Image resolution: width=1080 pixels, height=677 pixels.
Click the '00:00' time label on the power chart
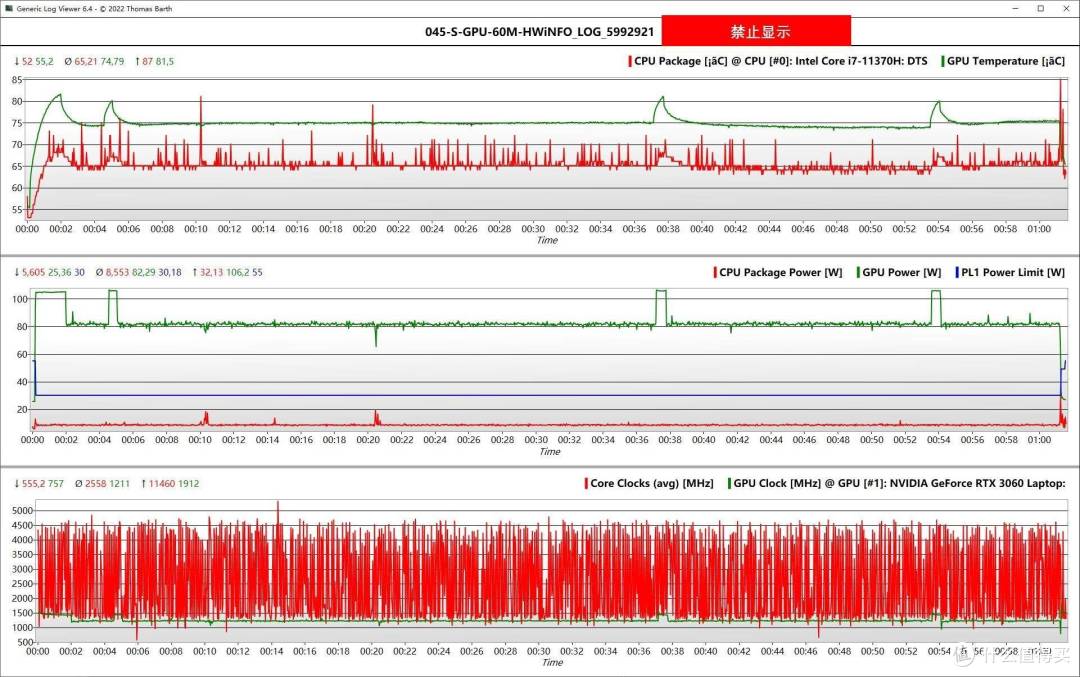[32, 439]
